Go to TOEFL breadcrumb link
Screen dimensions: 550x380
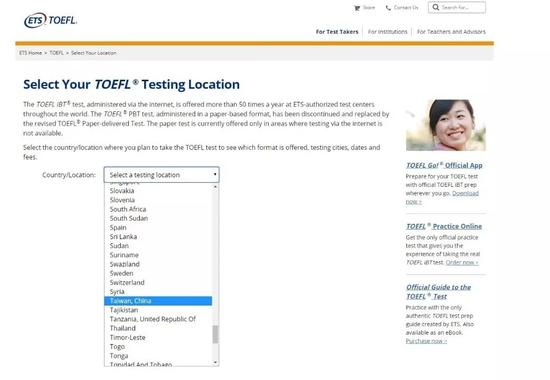click(x=56, y=53)
